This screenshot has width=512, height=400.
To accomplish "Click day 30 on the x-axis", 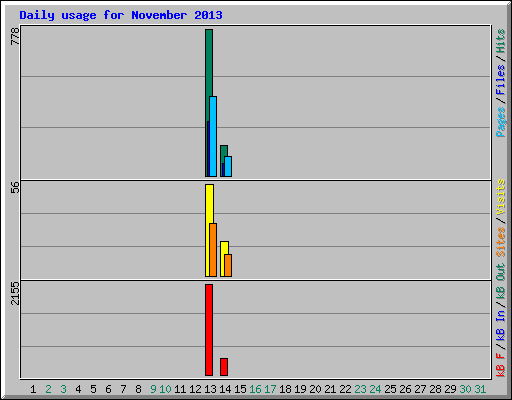I will 465,389.
